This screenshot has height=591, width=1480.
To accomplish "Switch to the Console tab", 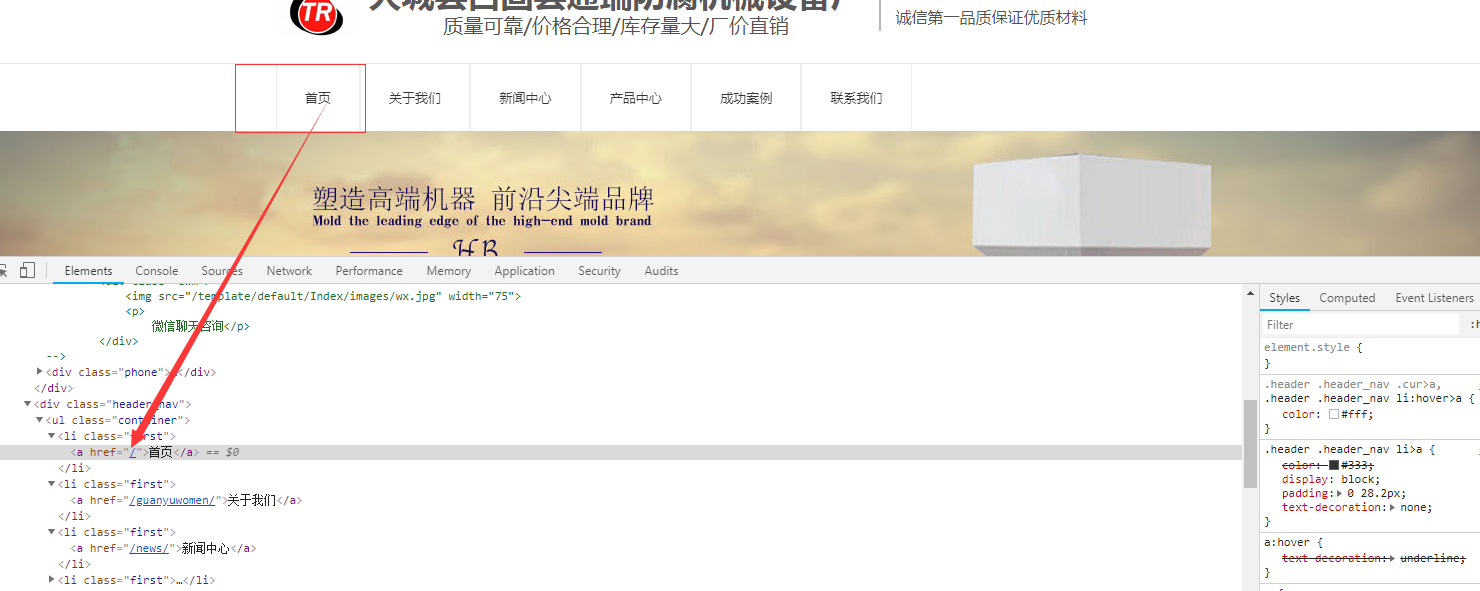I will 157,271.
